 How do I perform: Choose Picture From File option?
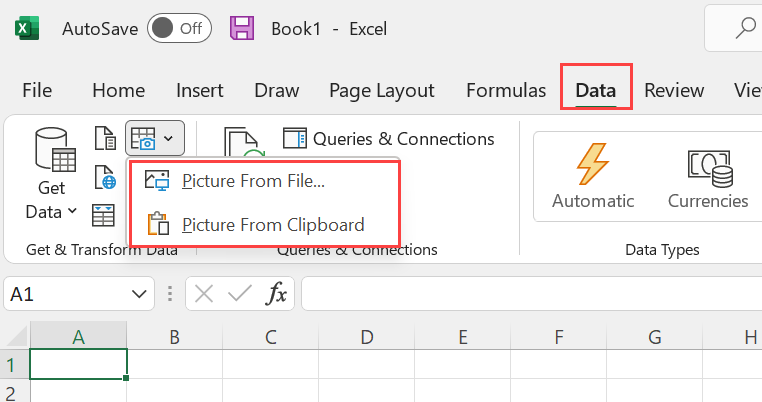[x=253, y=181]
